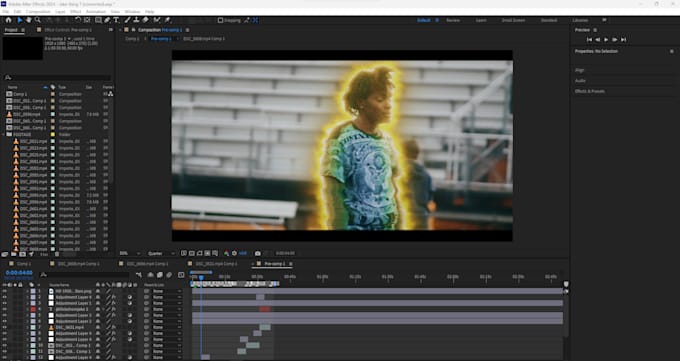Open the Audio panel
Image resolution: width=680 pixels, height=361 pixels.
click(x=580, y=81)
